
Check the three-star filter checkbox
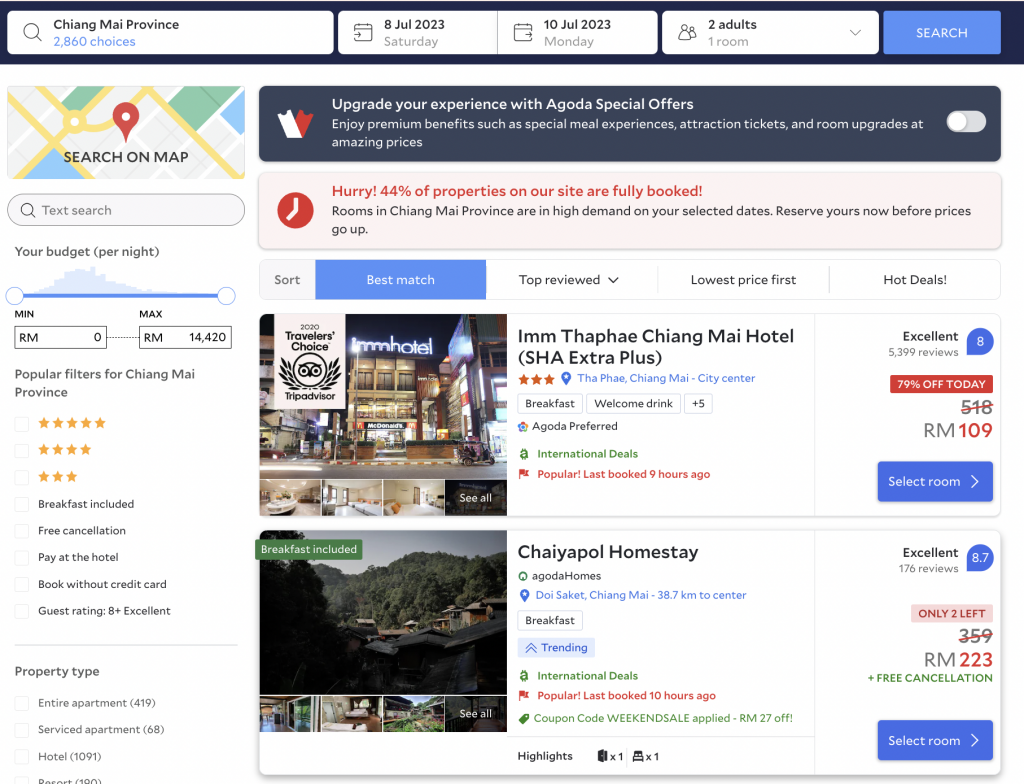(x=22, y=478)
